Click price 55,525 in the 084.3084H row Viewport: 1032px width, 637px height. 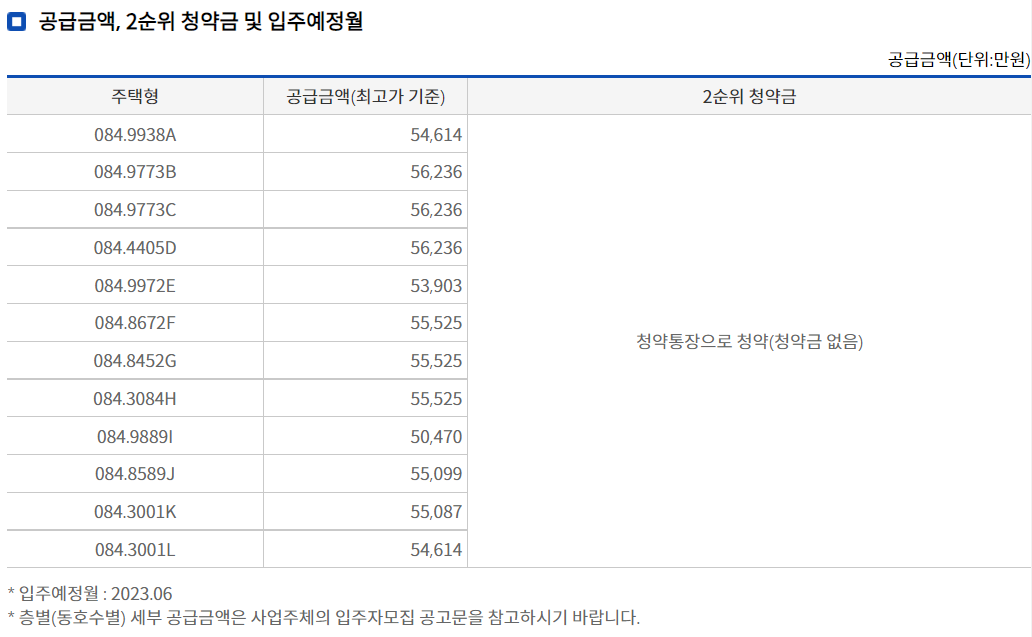coord(436,399)
